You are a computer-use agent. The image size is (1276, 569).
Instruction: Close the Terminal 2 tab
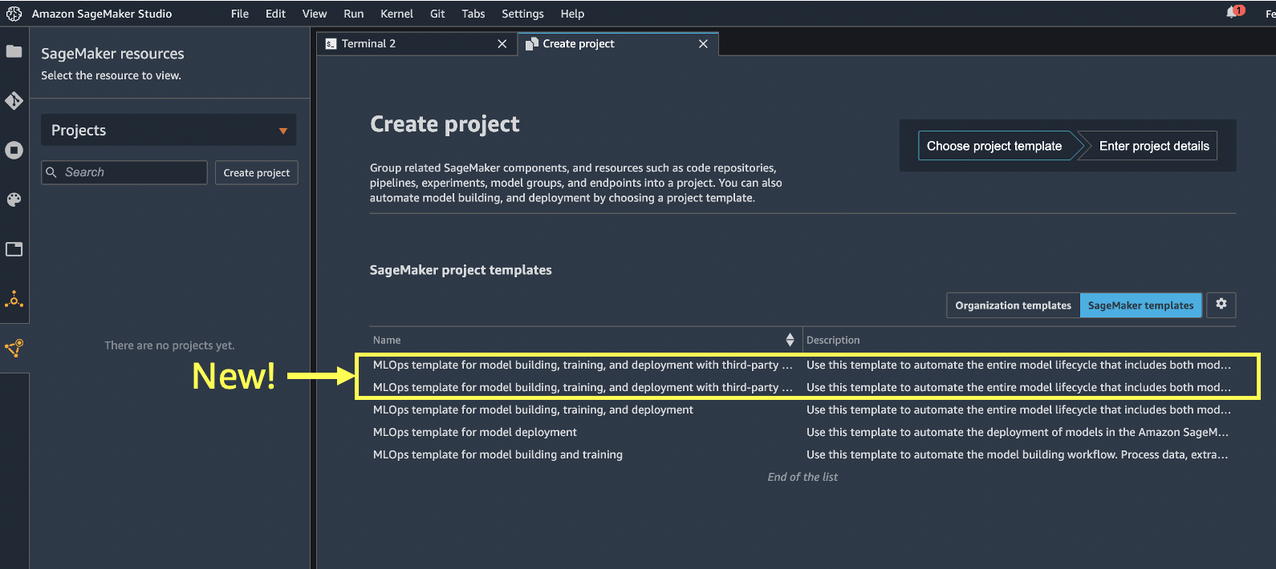[503, 44]
